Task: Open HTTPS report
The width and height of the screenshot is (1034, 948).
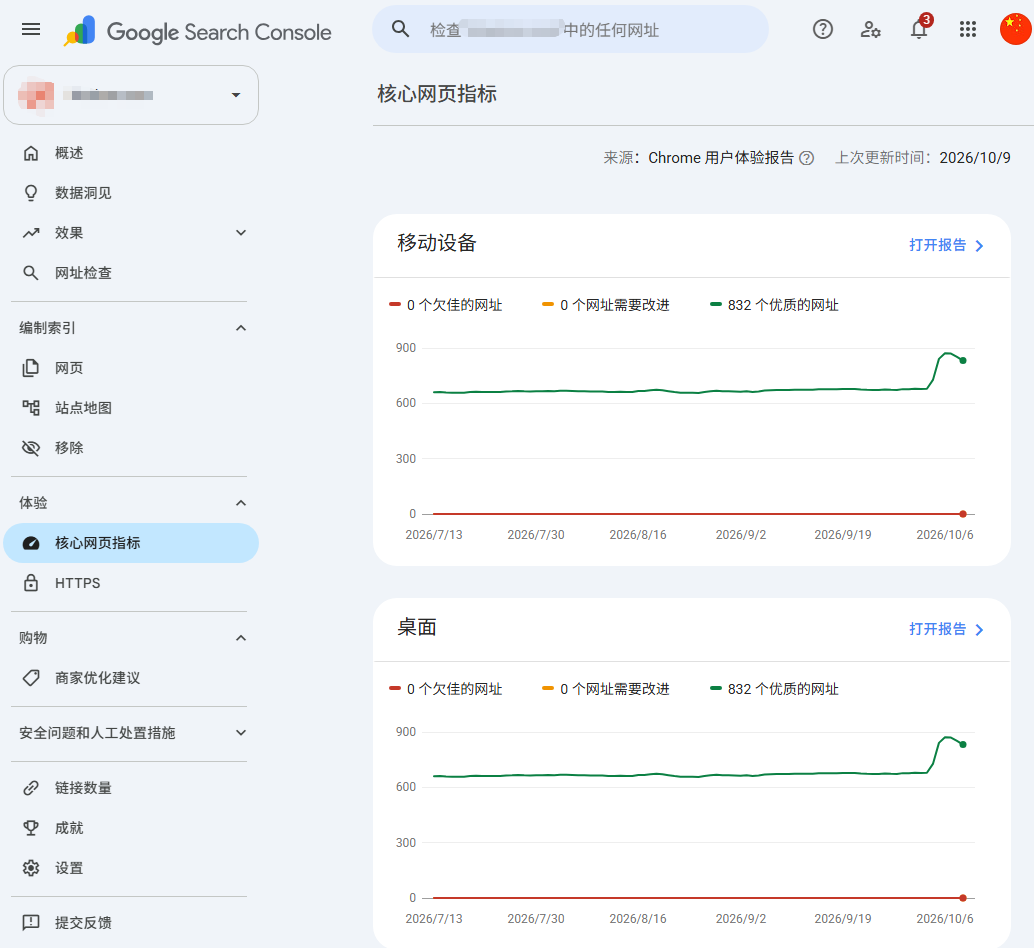Action: (131, 583)
